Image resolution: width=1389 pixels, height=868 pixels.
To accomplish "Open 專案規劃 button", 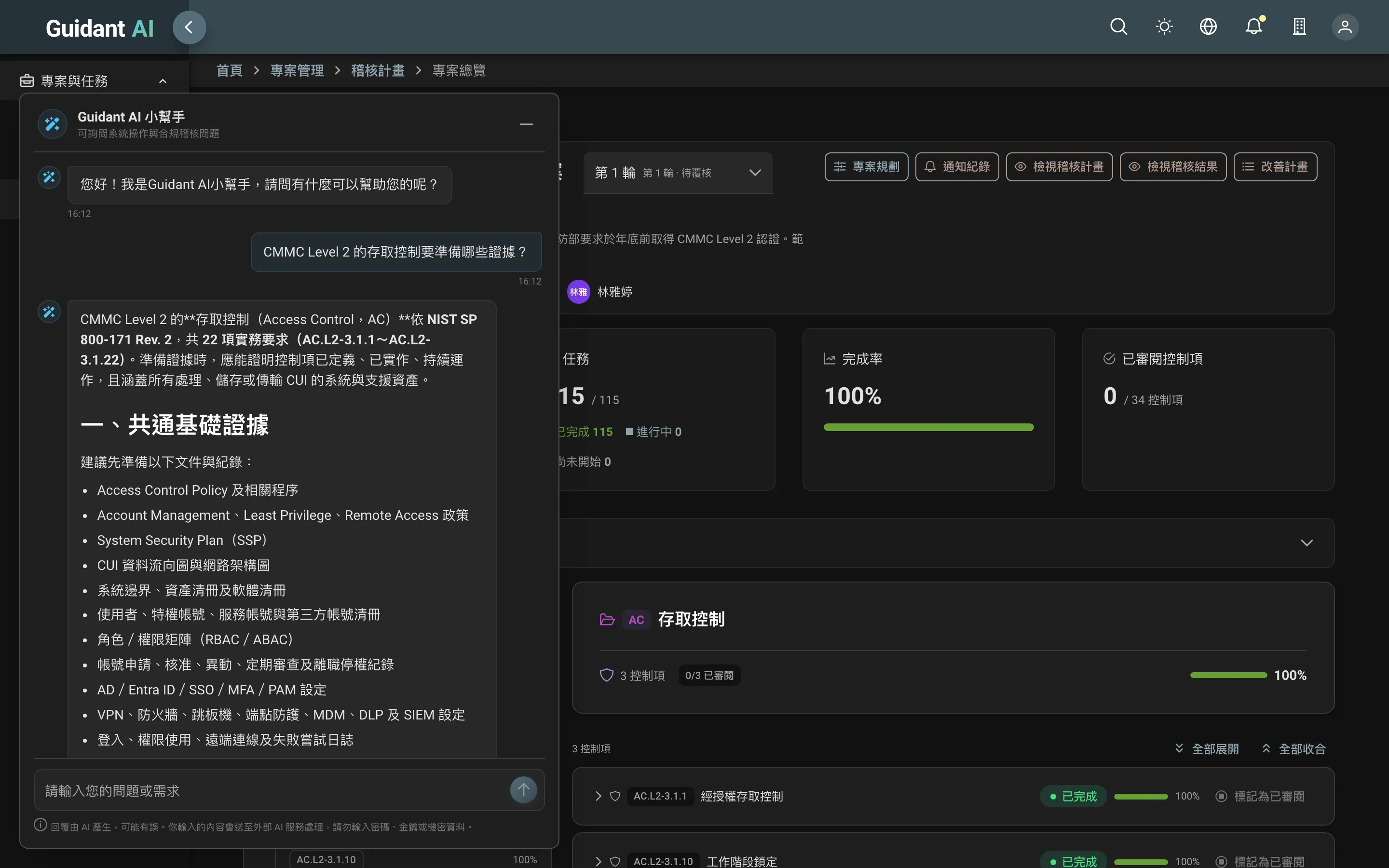I will (866, 166).
